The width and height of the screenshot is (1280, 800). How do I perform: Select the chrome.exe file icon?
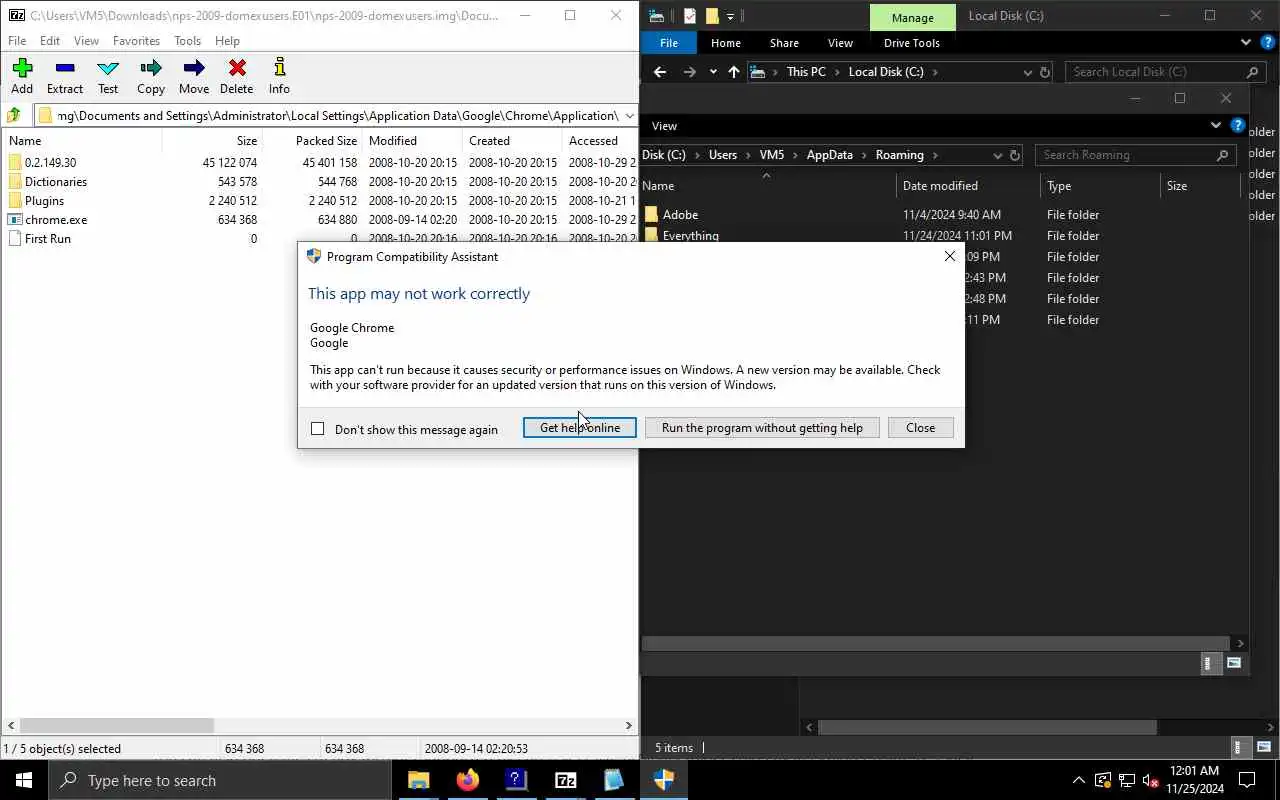tap(15, 219)
